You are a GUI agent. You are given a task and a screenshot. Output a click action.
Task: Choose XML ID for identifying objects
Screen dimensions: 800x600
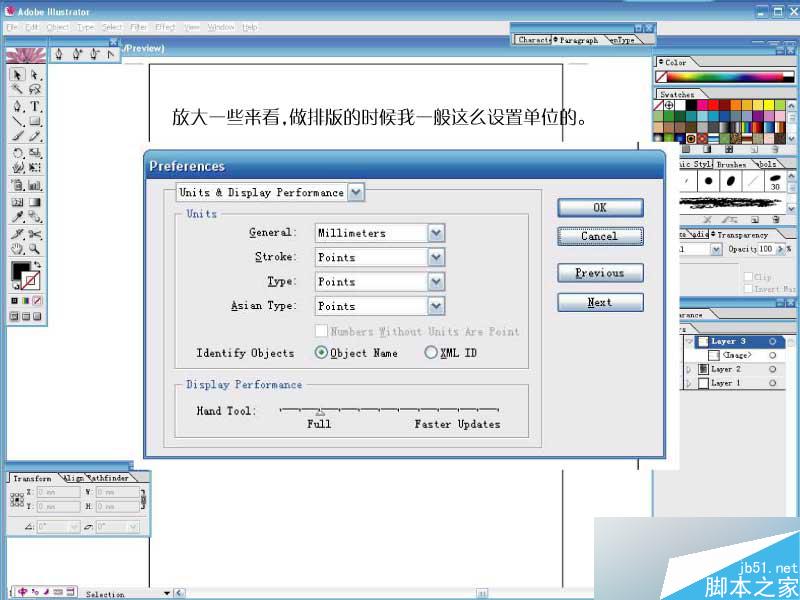[431, 352]
